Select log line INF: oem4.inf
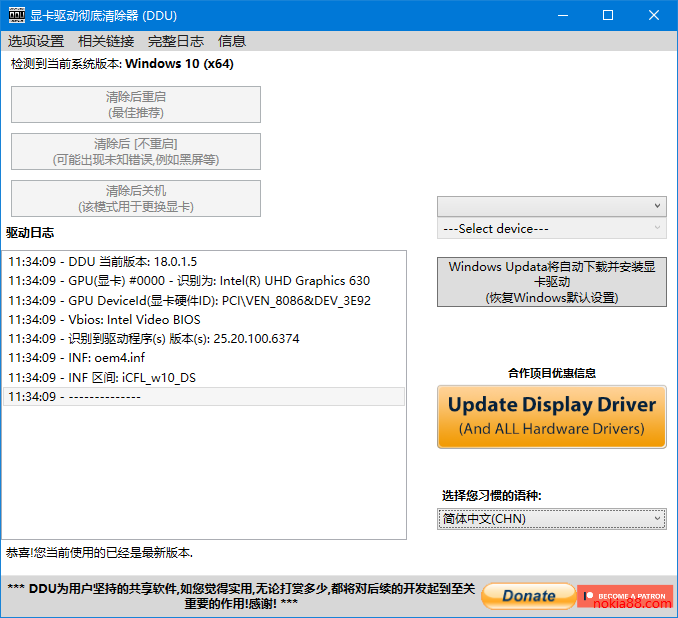The image size is (678, 618). [x=204, y=358]
